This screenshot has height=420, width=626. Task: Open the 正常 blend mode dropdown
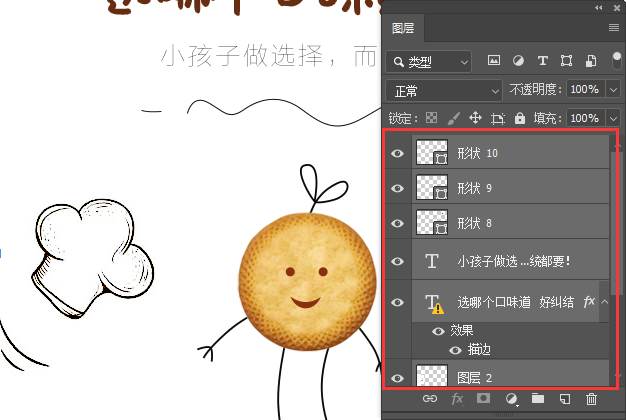(444, 91)
